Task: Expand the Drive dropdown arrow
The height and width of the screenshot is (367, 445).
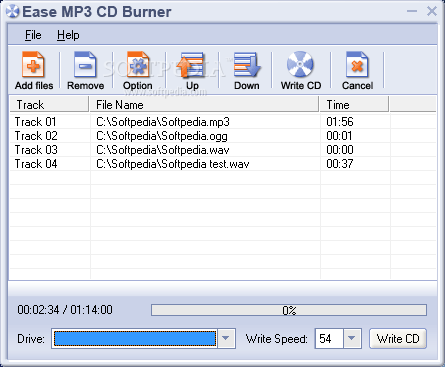Action: (x=226, y=338)
